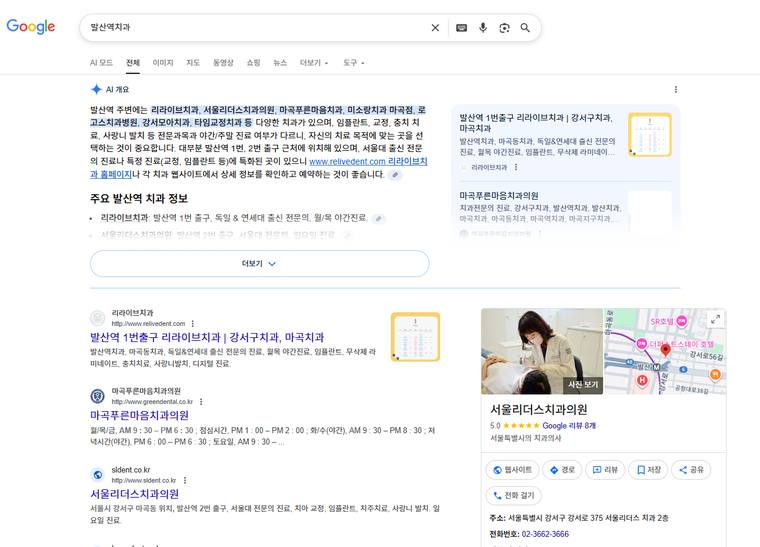Image resolution: width=760 pixels, height=547 pixels.
Task: Open options dots next to www.relivedent.com
Action: point(192,324)
